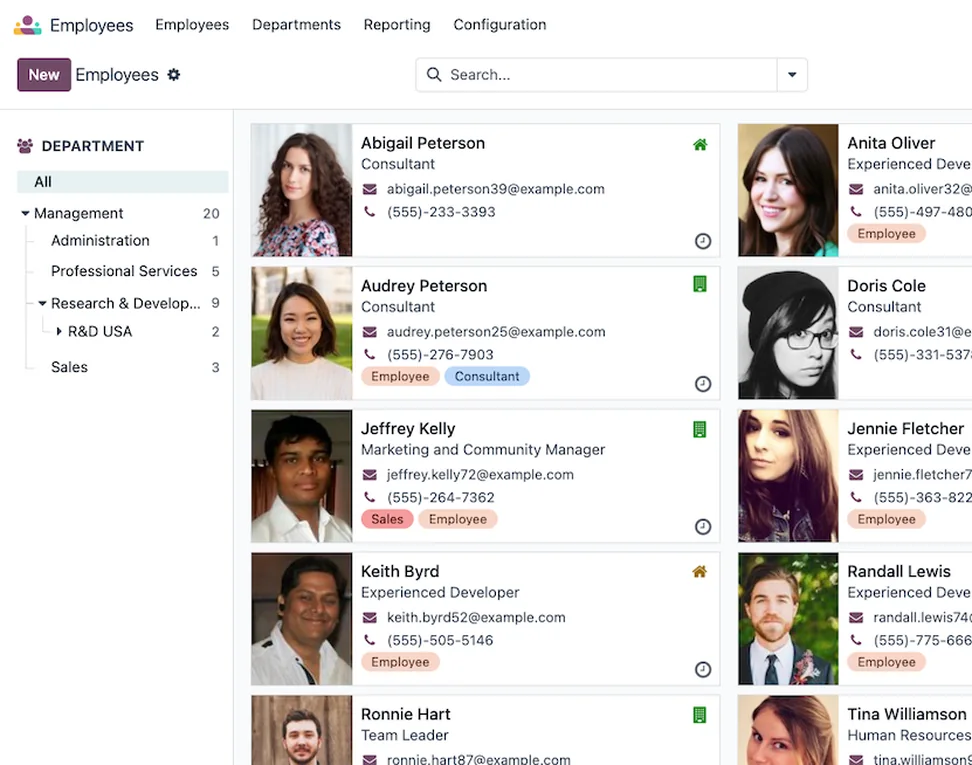Click the New employee button
Image resolution: width=972 pixels, height=765 pixels.
(44, 75)
